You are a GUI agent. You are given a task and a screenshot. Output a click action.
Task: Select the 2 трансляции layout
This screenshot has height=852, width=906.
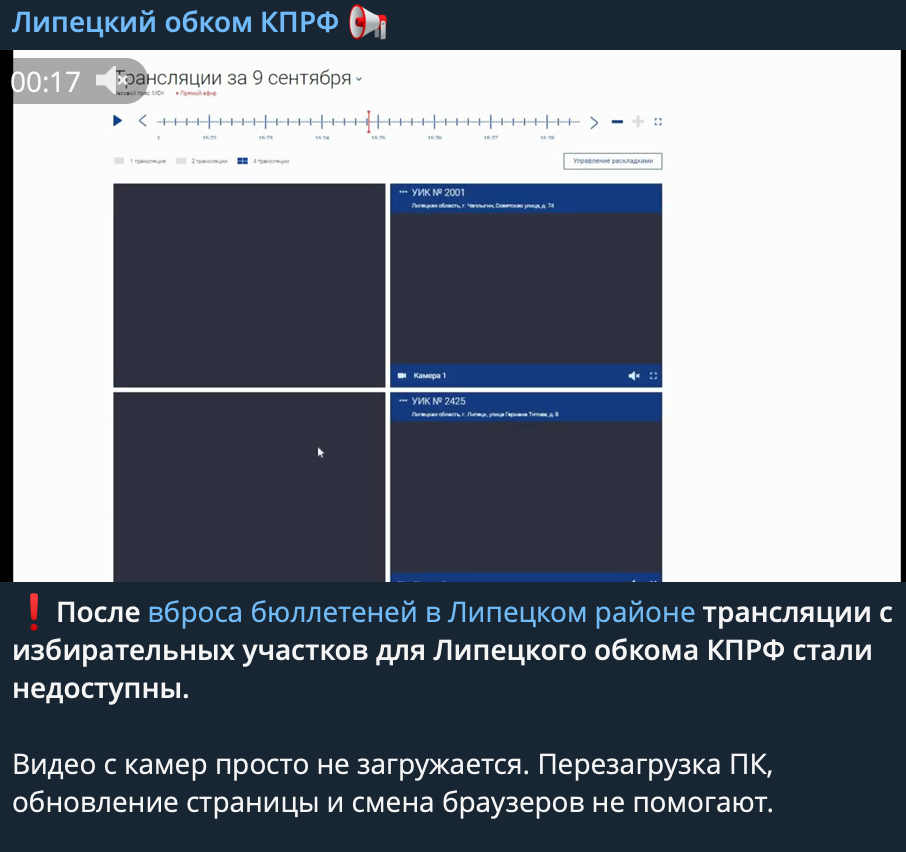click(x=202, y=161)
